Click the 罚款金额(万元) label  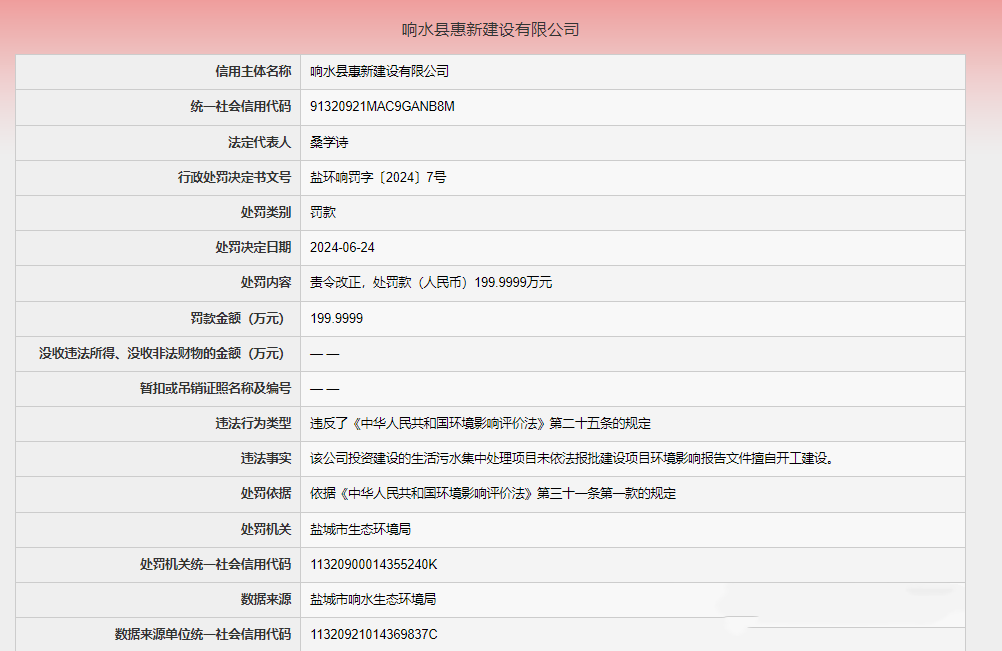[x=238, y=318]
